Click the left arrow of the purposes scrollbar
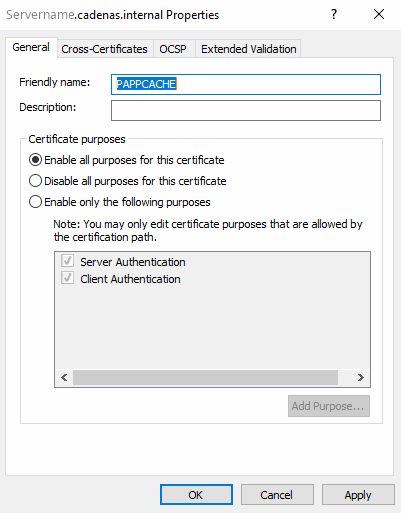This screenshot has width=401, height=513. 64,377
